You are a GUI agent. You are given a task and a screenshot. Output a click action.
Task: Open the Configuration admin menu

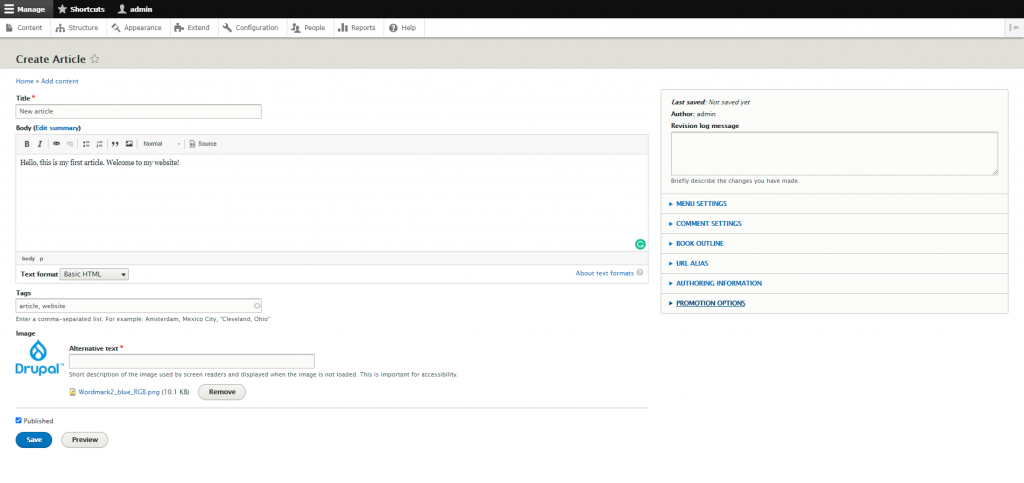(251, 28)
